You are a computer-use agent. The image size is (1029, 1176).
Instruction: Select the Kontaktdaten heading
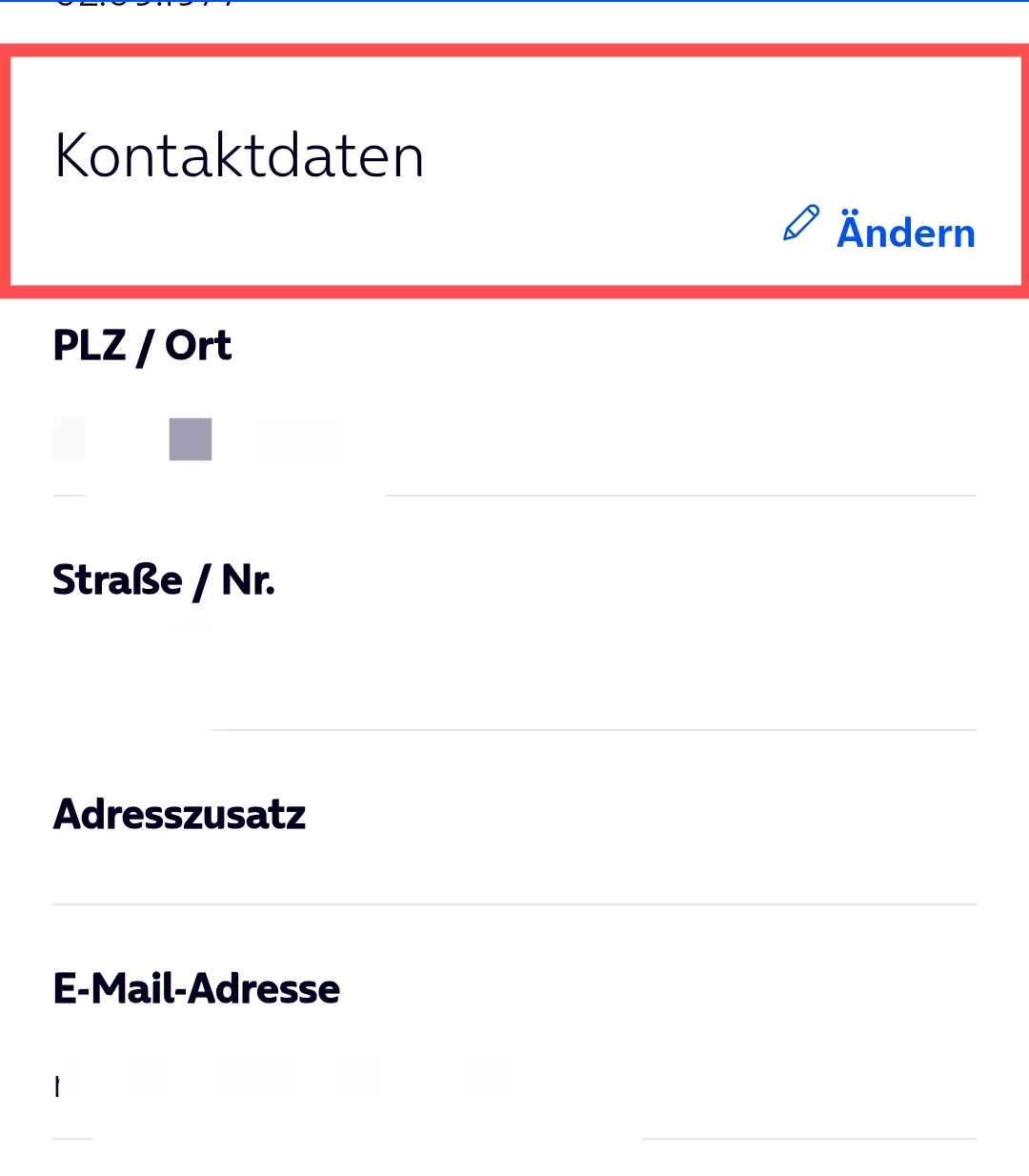239,156
